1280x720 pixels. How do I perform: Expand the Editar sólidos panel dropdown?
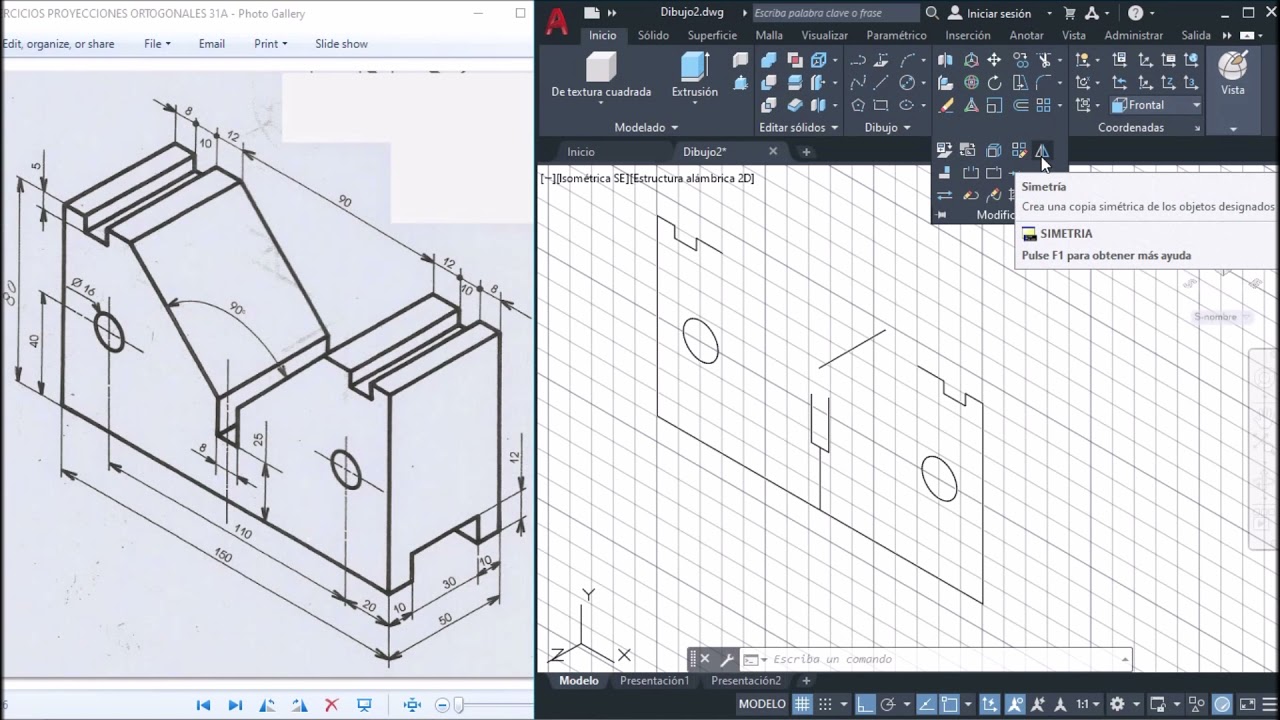tap(834, 128)
